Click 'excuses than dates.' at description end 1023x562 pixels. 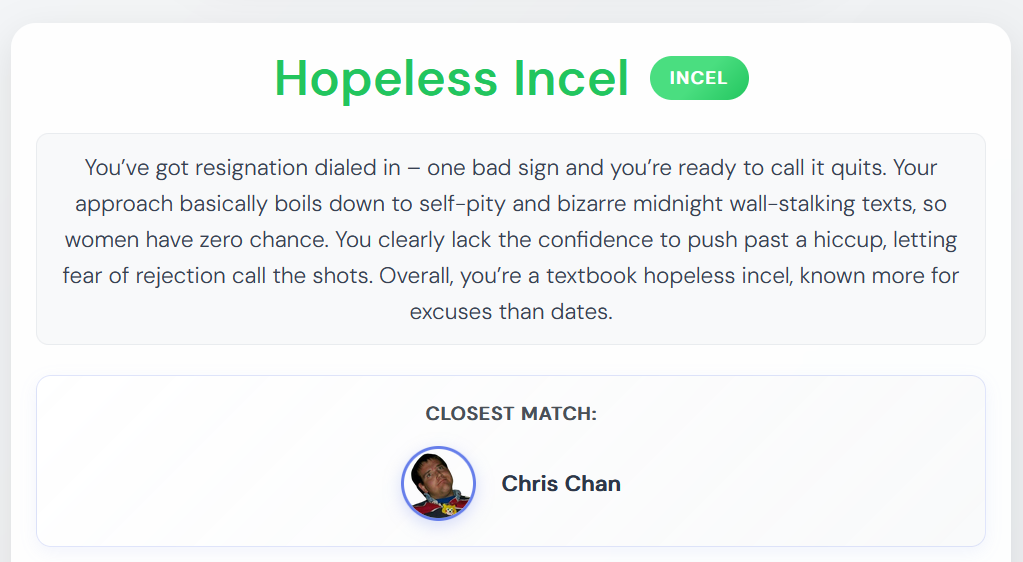tap(511, 311)
